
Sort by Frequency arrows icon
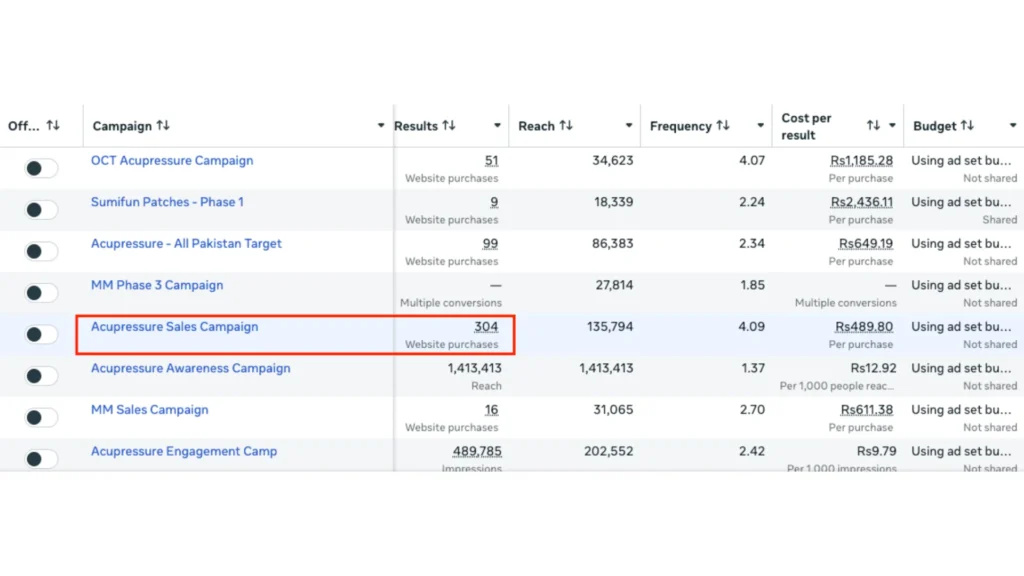coord(722,125)
